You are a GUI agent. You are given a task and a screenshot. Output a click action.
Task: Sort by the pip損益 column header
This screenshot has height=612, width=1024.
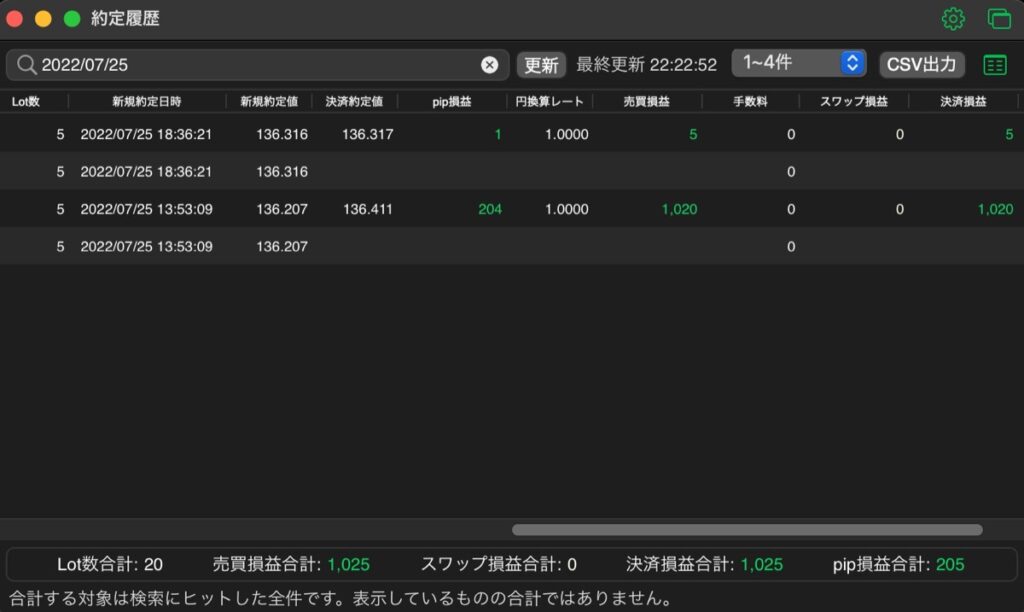click(451, 101)
